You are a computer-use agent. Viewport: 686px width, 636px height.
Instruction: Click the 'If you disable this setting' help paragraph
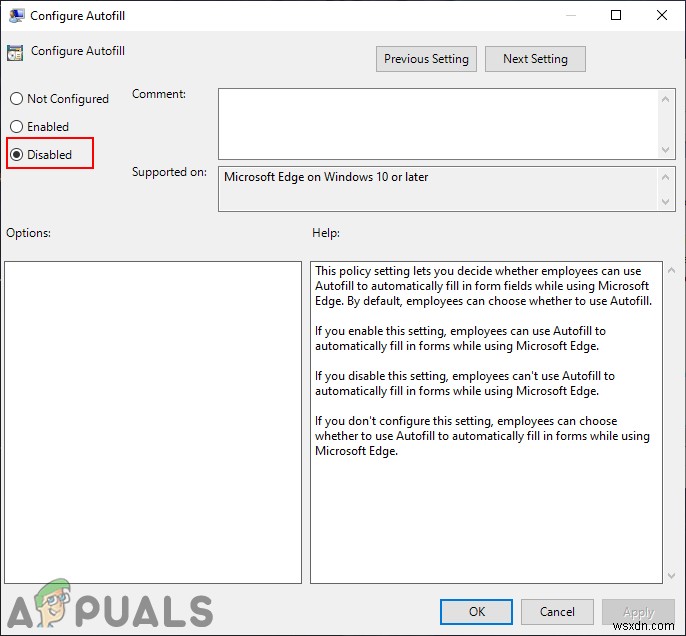click(x=465, y=383)
